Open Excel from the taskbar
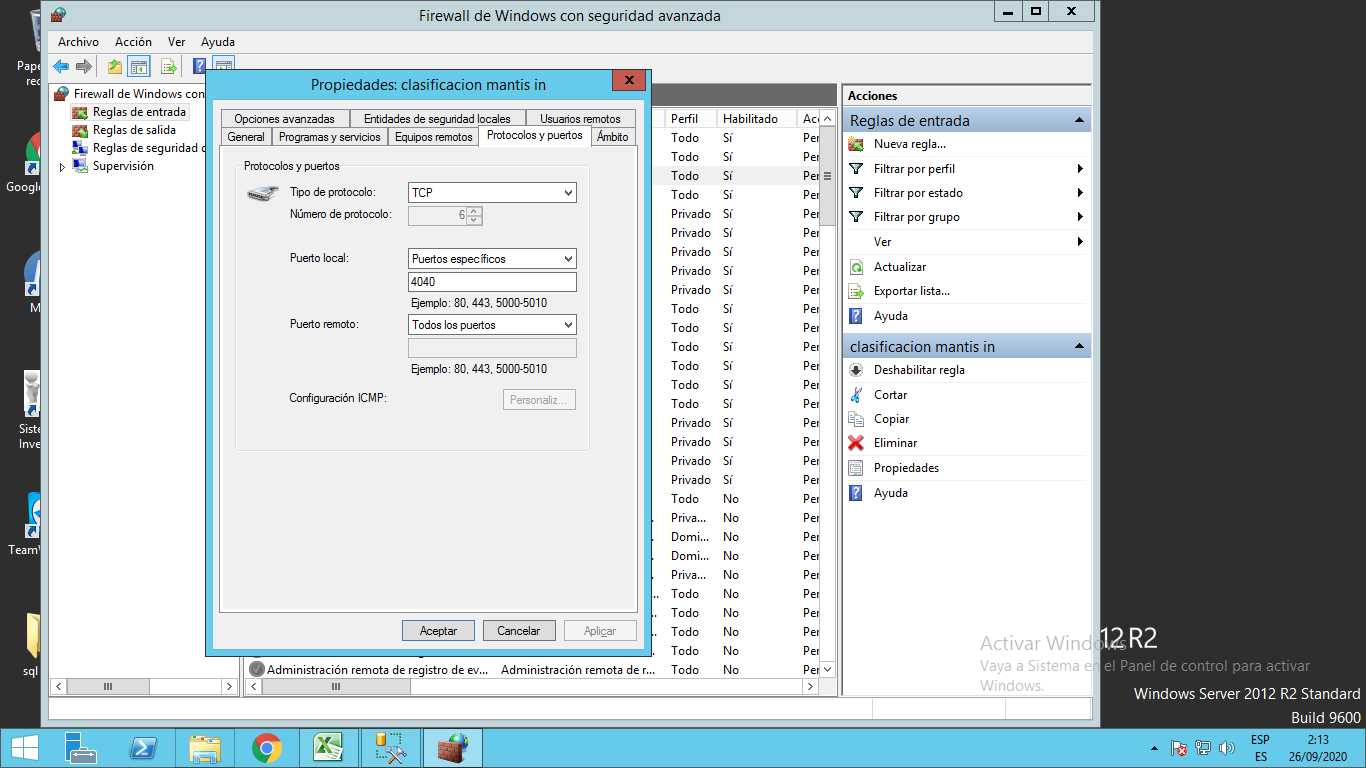Image resolution: width=1366 pixels, height=768 pixels. (328, 748)
